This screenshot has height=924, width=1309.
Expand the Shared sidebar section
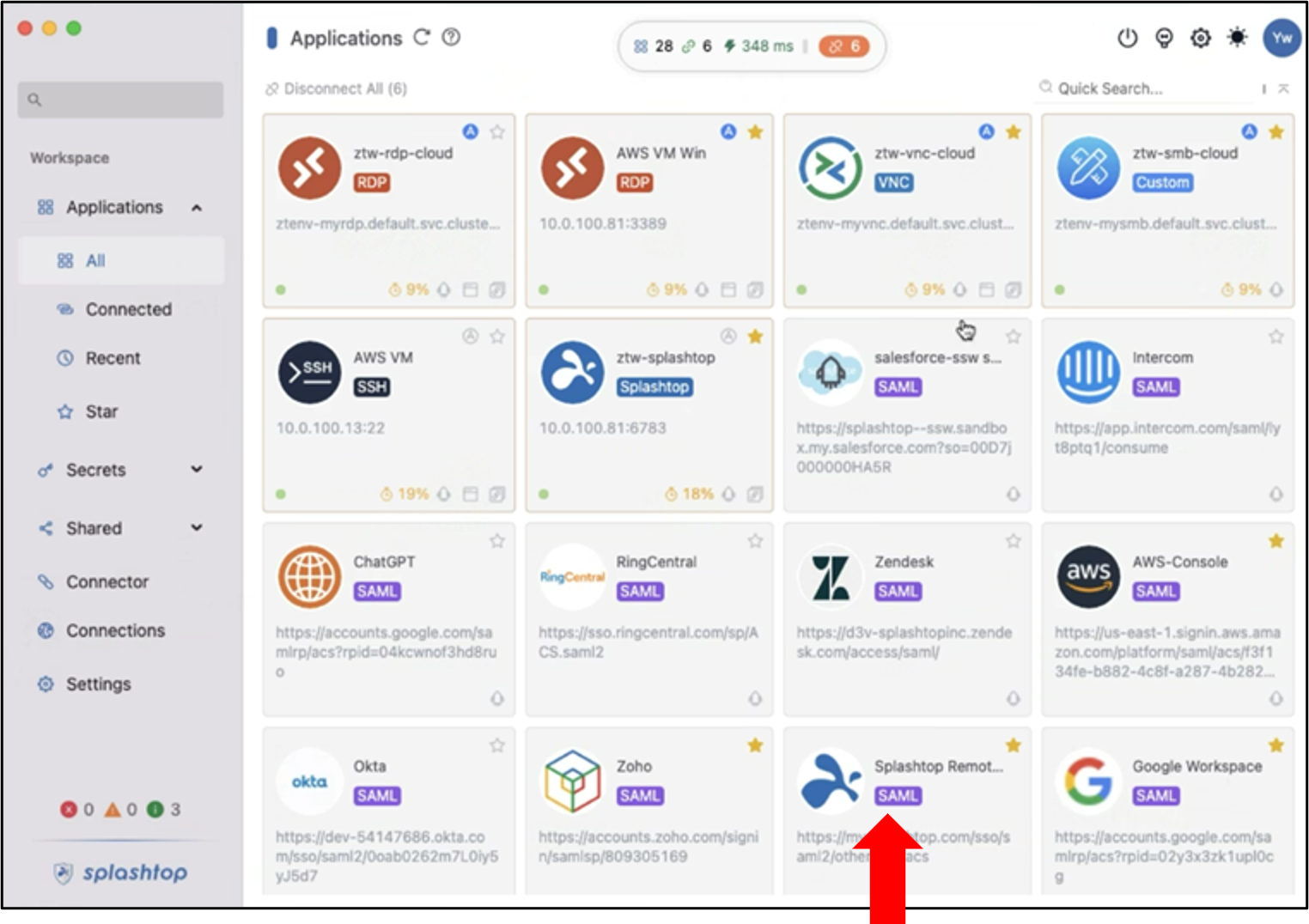197,528
